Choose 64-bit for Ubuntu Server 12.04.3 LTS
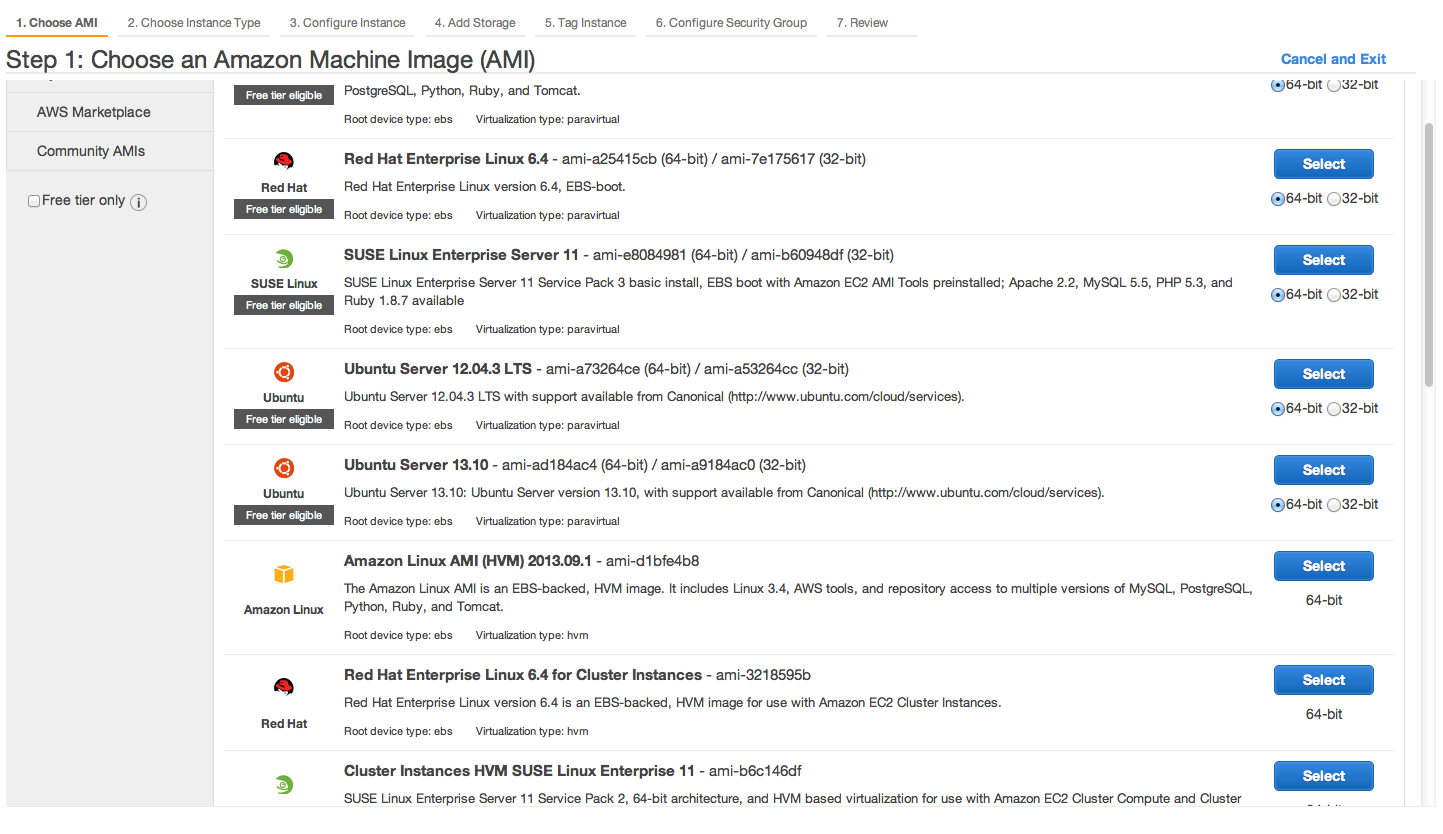This screenshot has height=834, width=1443. [1277, 409]
